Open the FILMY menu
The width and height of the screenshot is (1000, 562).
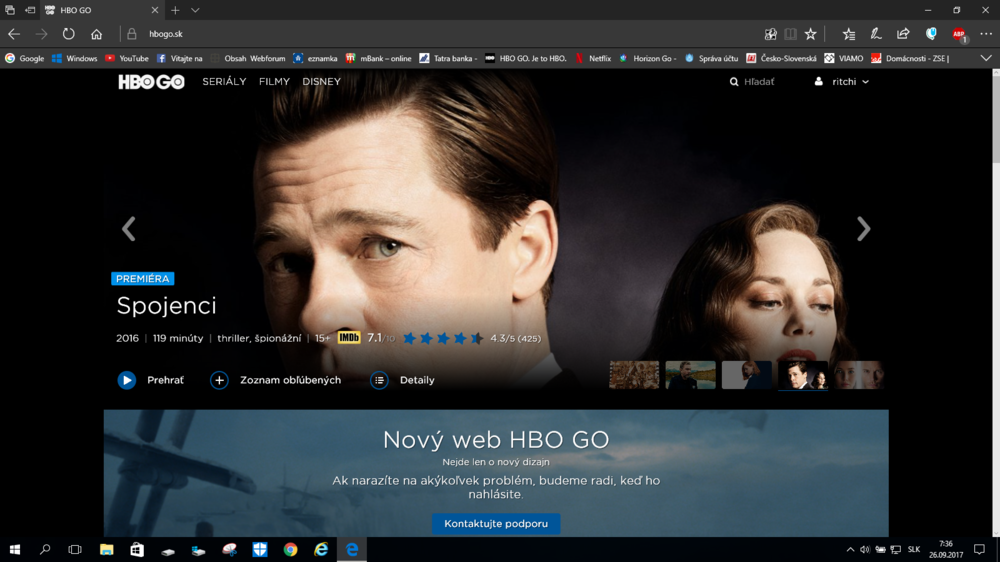274,82
